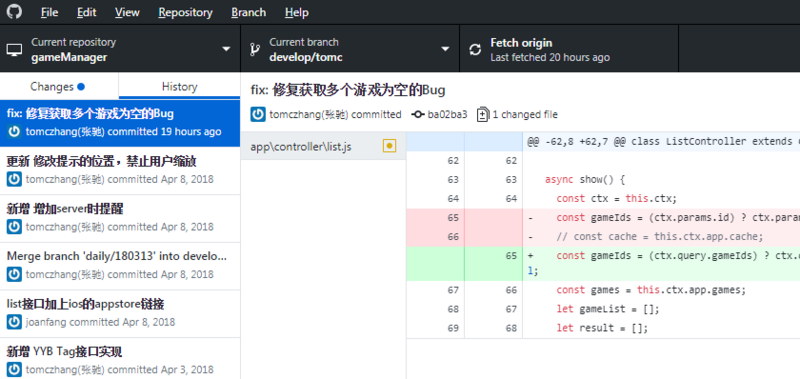Open the Help menu
Screen dimensions: 800x379
pos(296,12)
